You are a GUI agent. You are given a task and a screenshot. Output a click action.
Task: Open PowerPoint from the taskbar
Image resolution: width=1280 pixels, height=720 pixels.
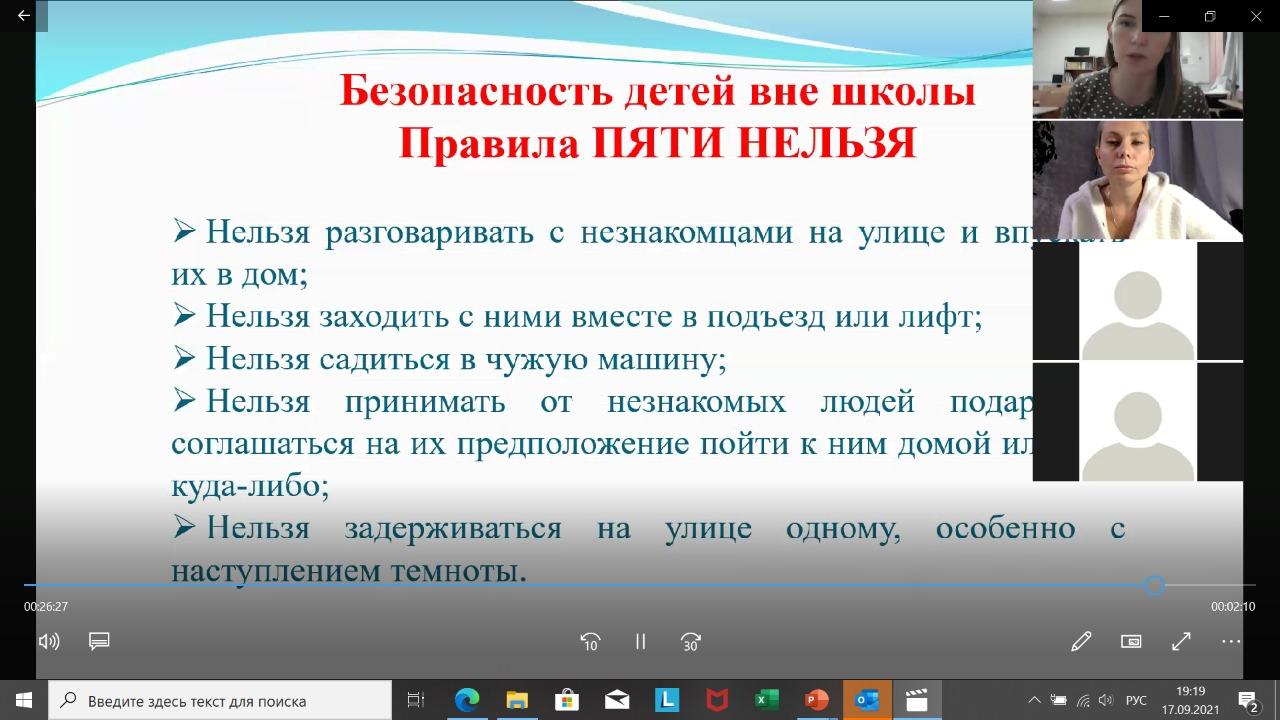pyautogui.click(x=817, y=700)
